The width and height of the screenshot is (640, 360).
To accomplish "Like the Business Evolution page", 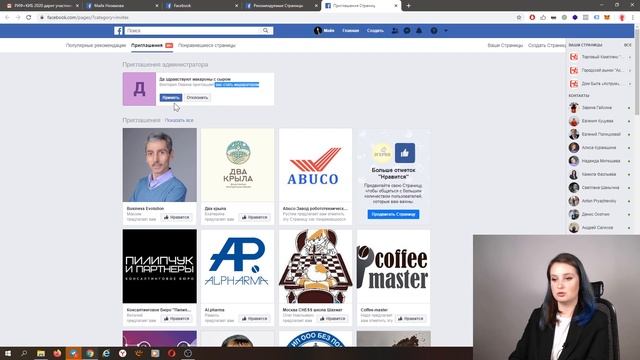I will [x=176, y=217].
